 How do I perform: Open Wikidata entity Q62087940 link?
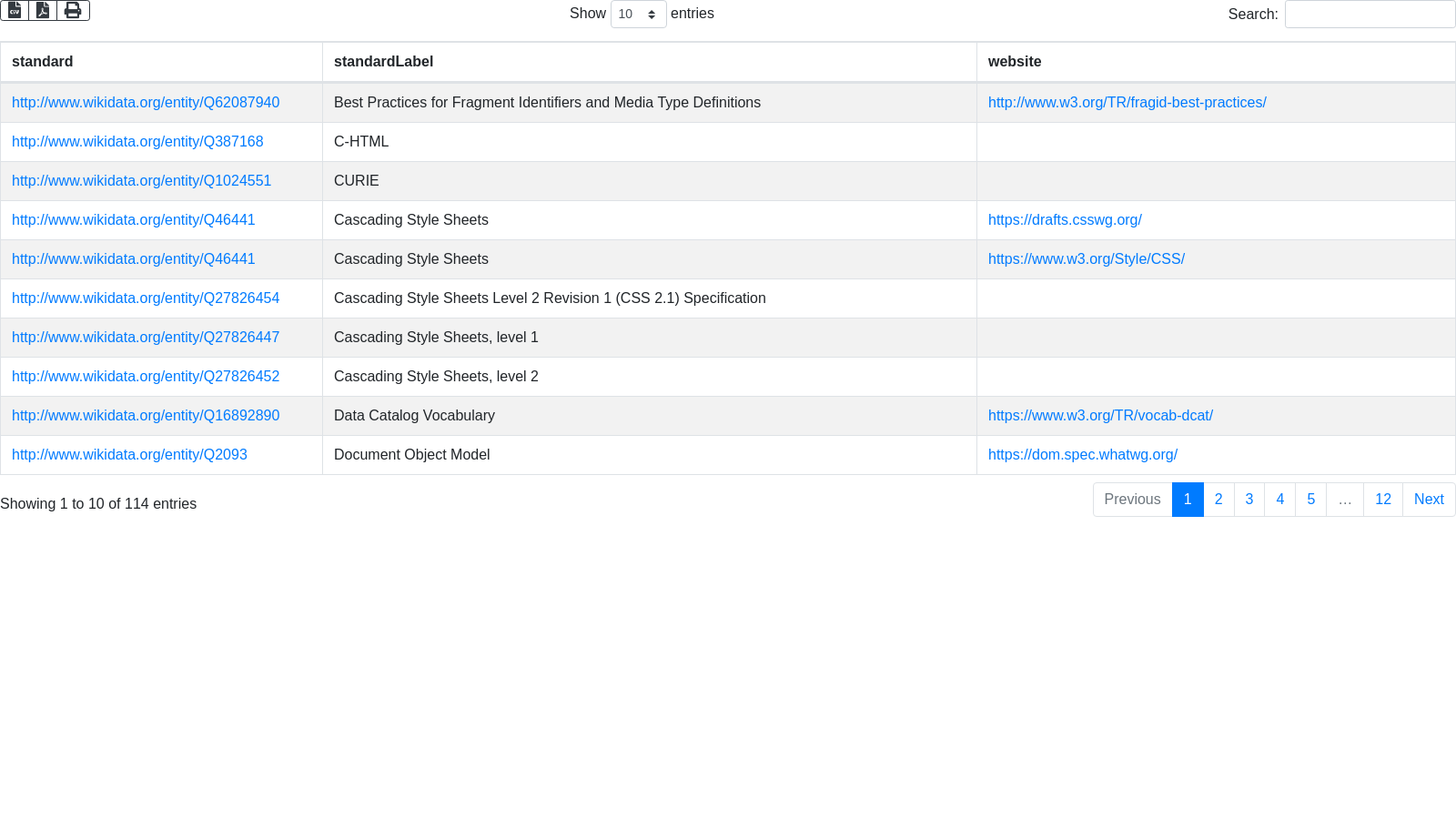146,103
